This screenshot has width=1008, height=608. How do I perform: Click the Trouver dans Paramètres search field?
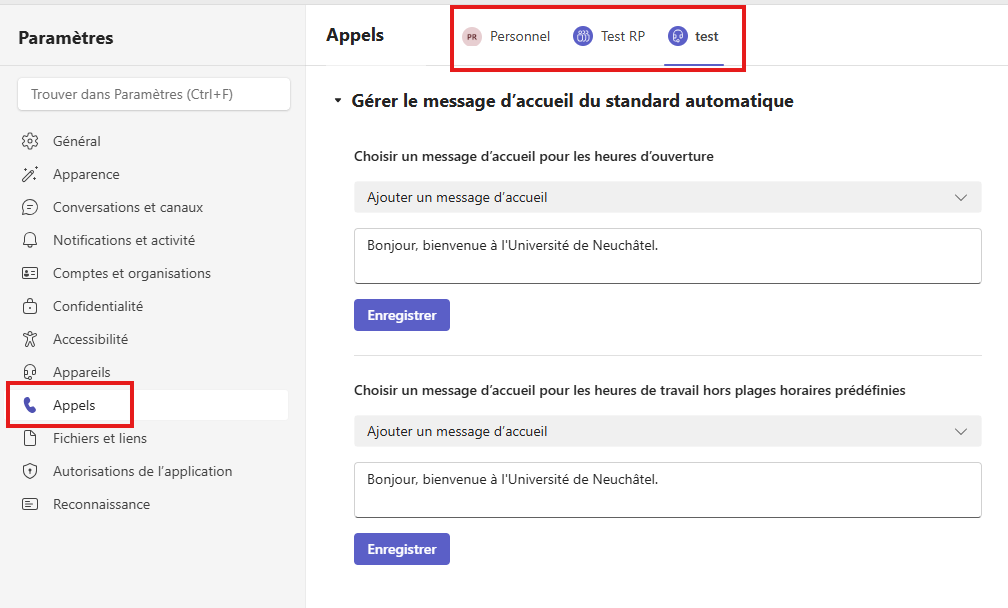[x=153, y=93]
